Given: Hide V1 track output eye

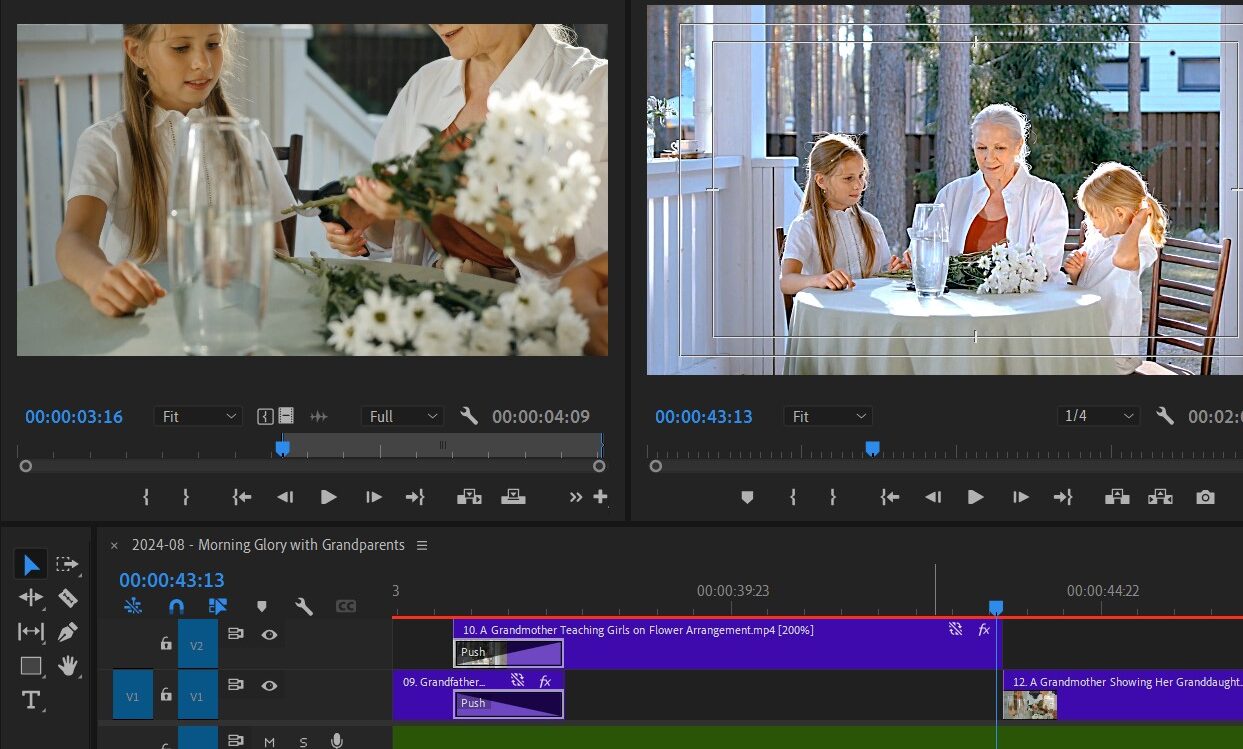Looking at the screenshot, I should point(269,685).
